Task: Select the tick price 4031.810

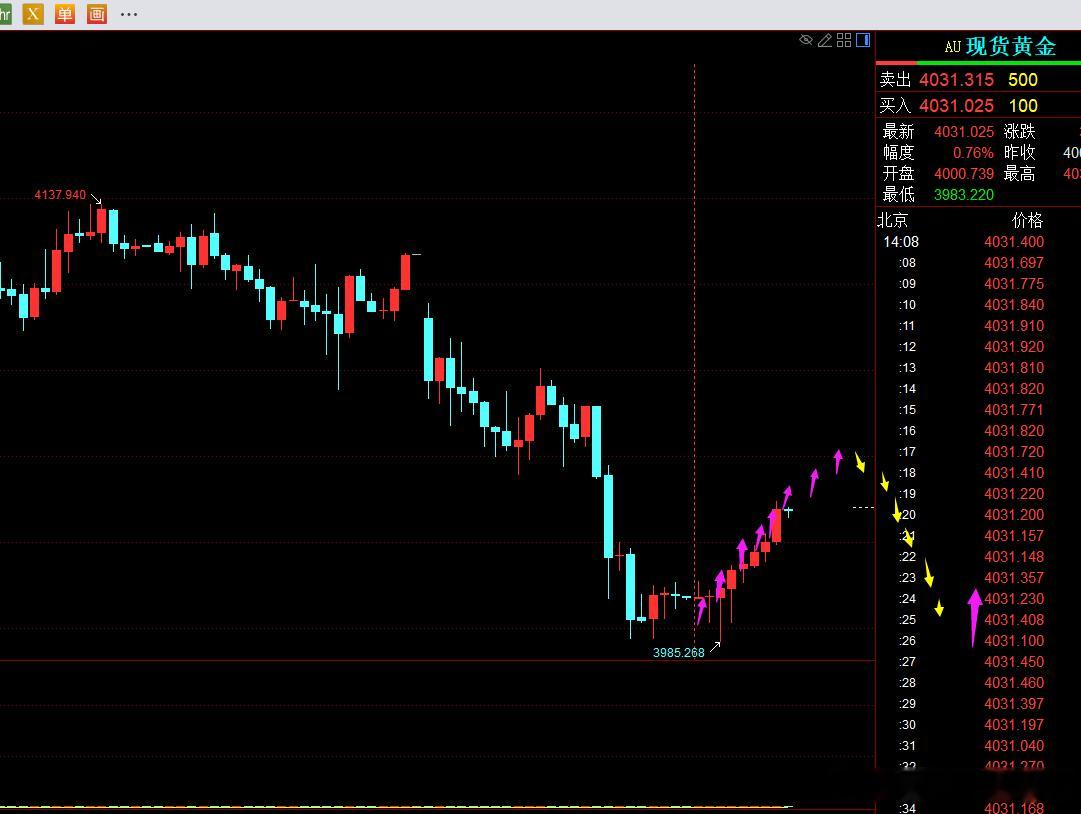Action: tap(1014, 368)
